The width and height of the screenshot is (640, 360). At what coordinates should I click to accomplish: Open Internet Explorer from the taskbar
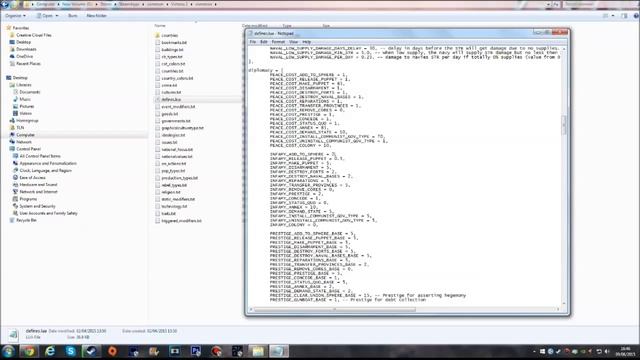(50, 351)
